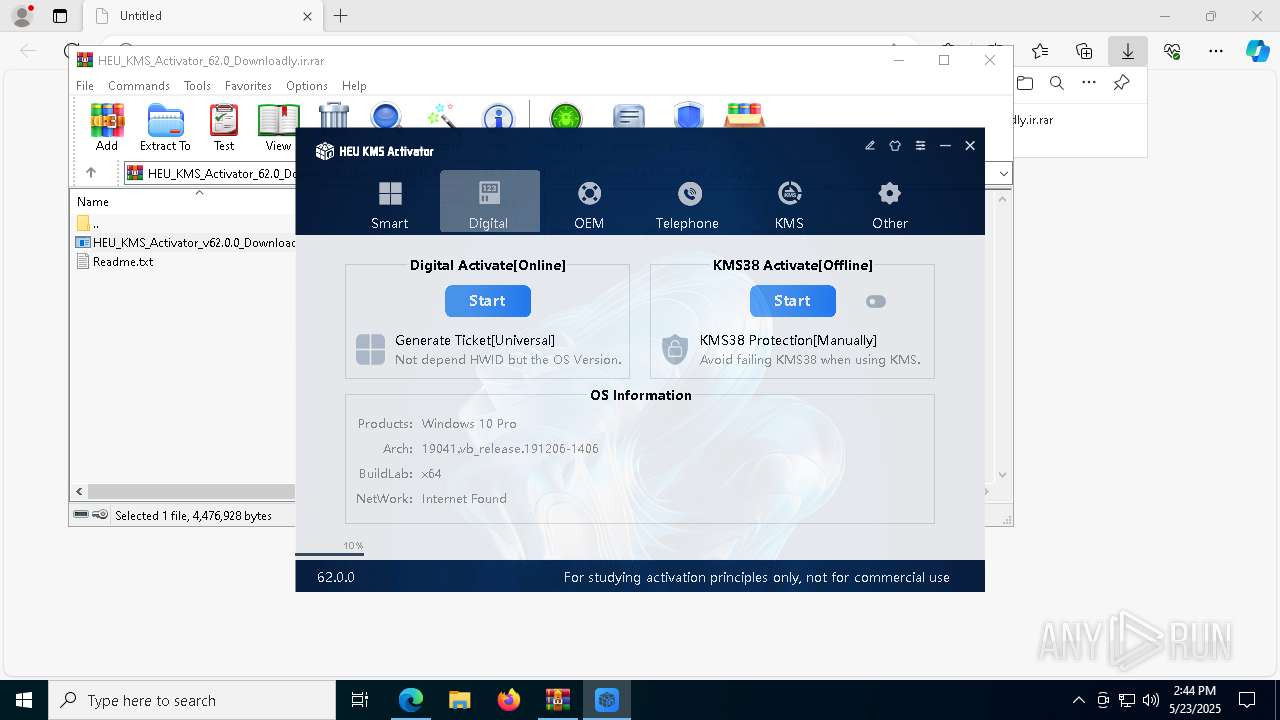Expand the WinRAR address path dropdown
This screenshot has width=1280, height=720.
pos(1004,174)
